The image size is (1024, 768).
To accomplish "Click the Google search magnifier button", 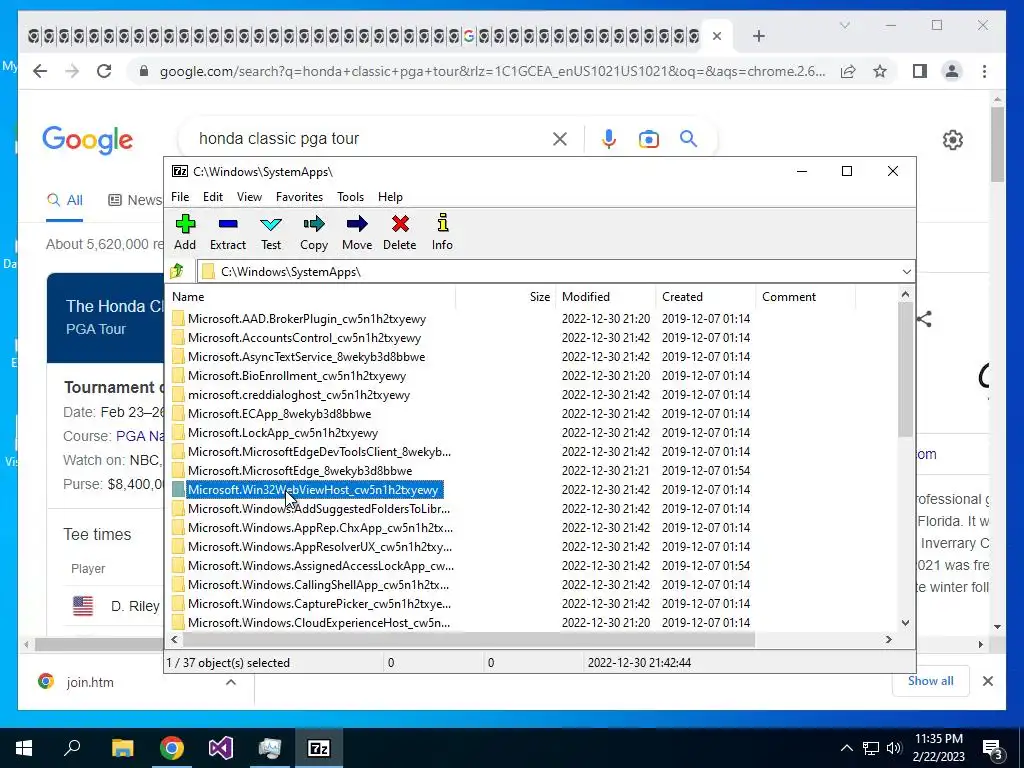I will pyautogui.click(x=688, y=138).
